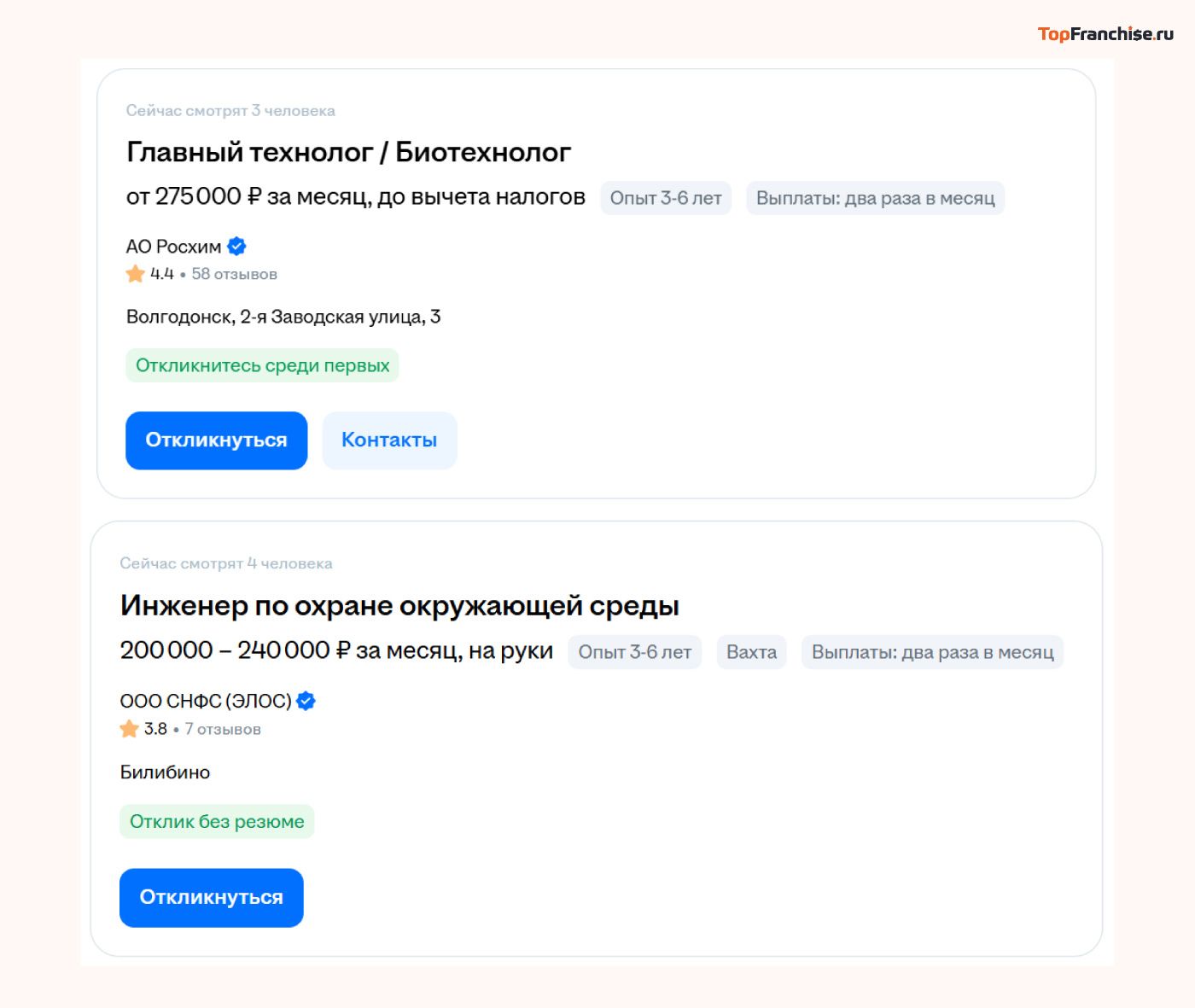Open the 'Главный технолог / Биотехнолог' vacancy

[348, 152]
